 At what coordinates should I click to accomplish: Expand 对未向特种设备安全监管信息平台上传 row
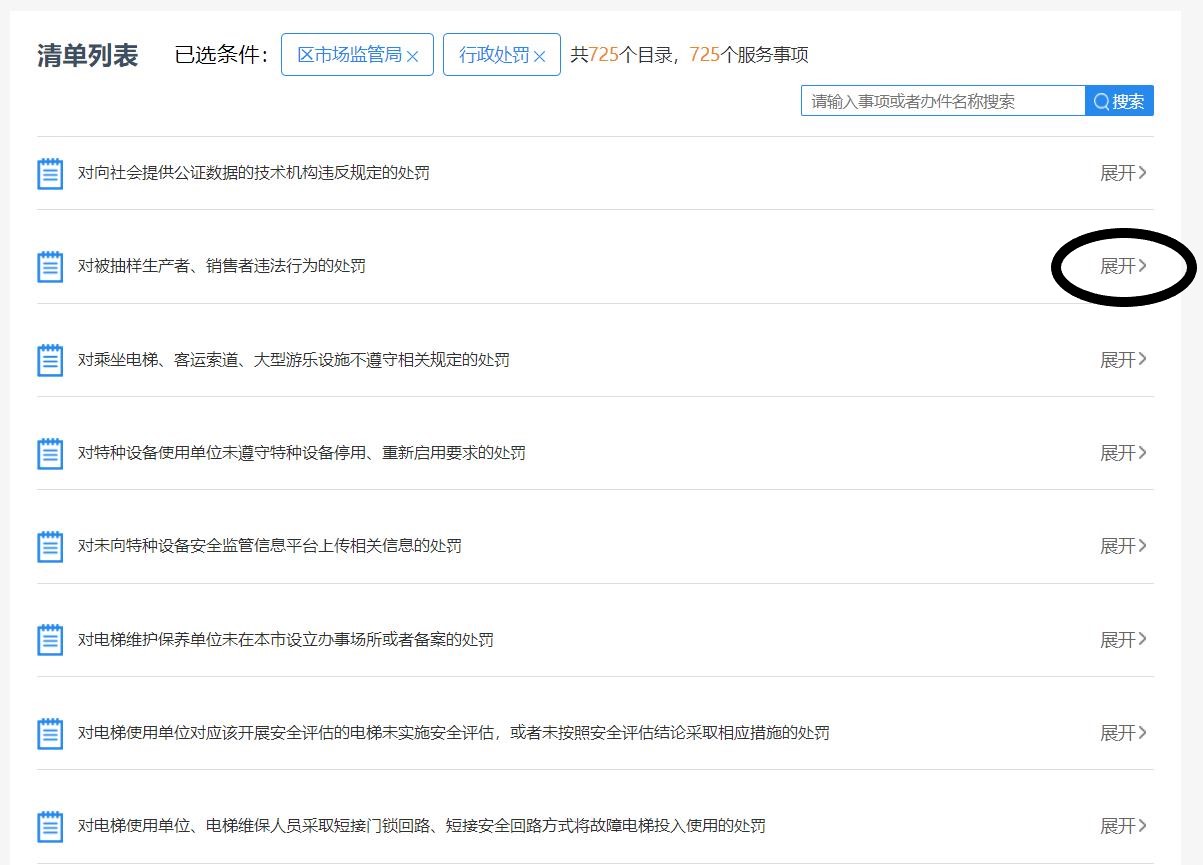pyautogui.click(x=1123, y=546)
